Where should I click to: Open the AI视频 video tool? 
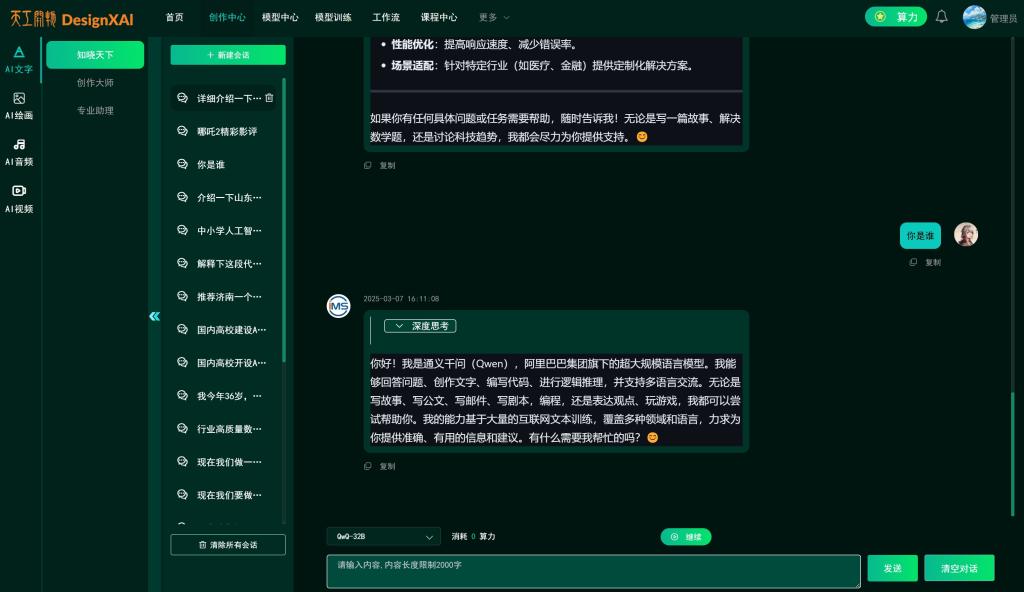[x=19, y=198]
